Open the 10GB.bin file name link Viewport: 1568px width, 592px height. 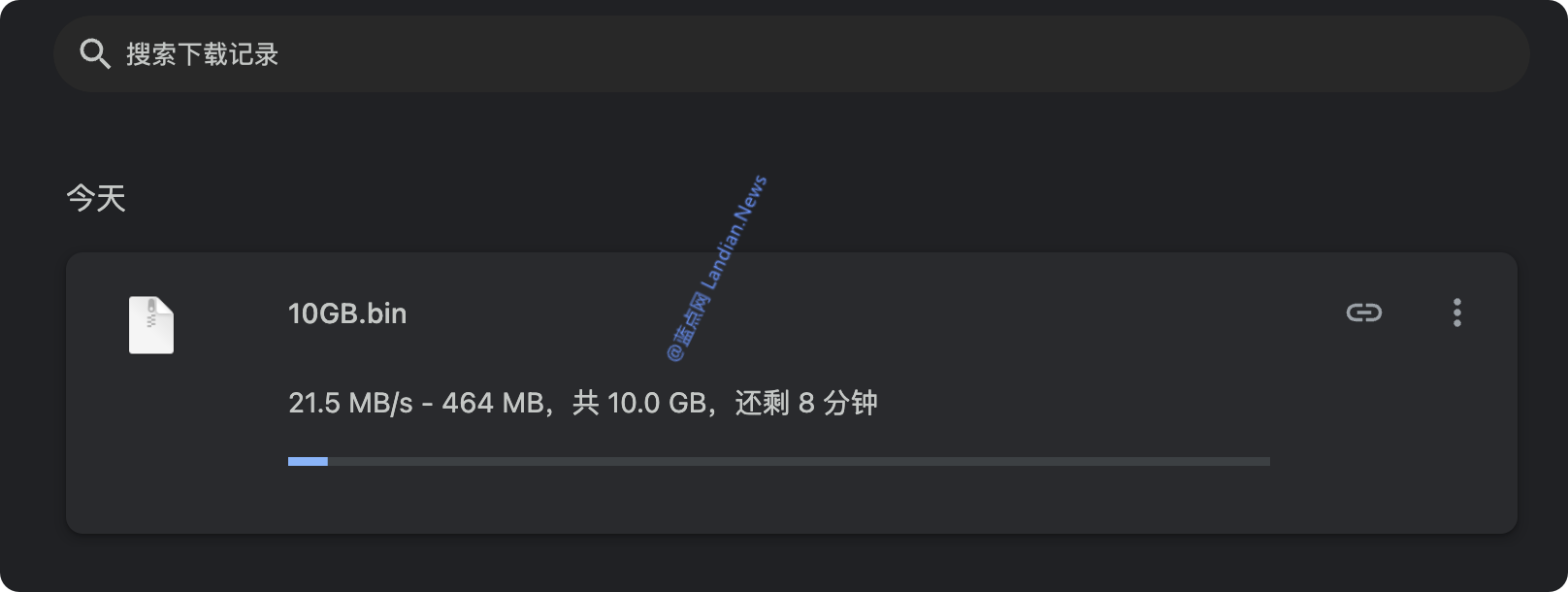coord(347,313)
